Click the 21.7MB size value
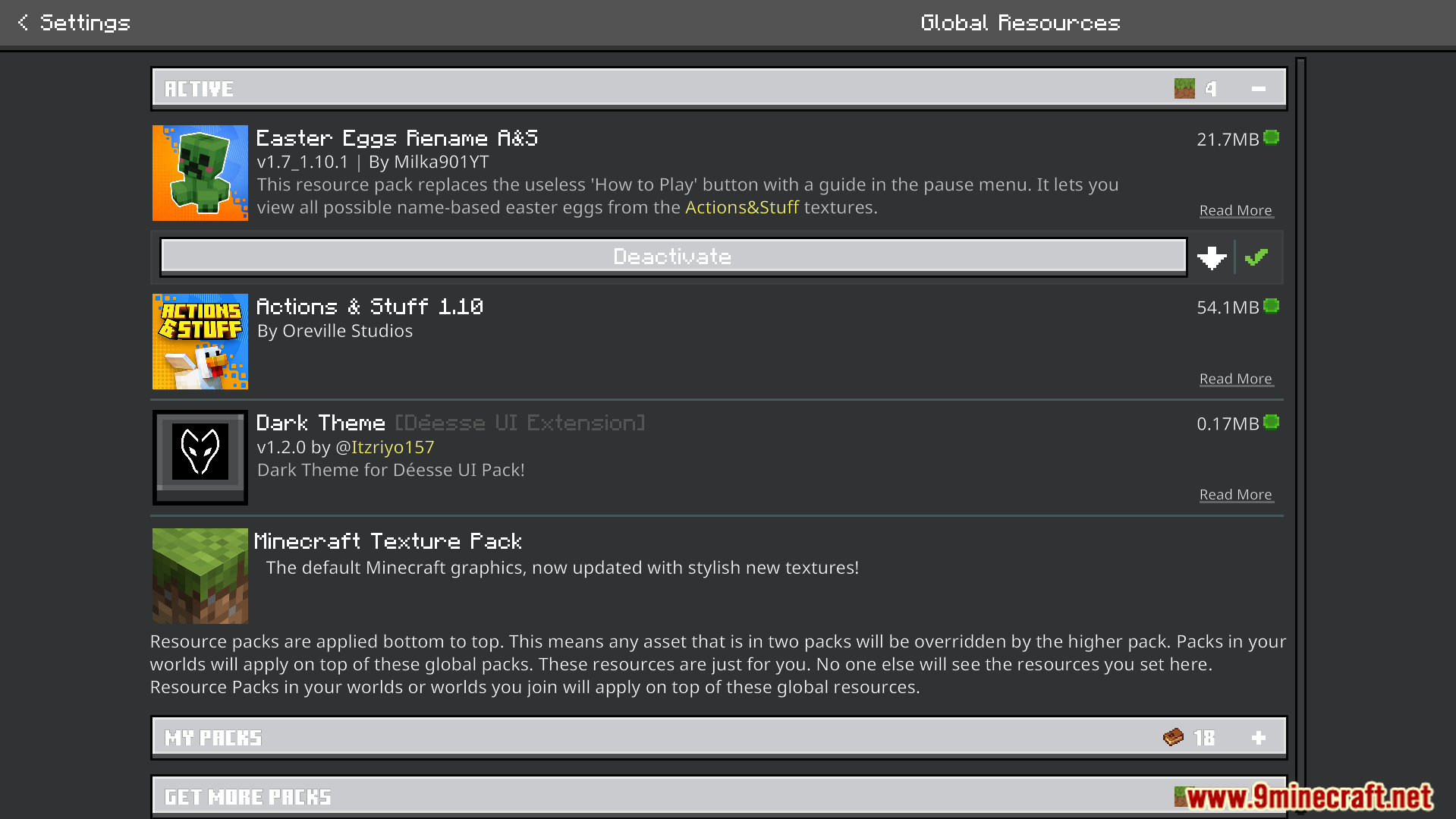1456x819 pixels. click(x=1228, y=140)
